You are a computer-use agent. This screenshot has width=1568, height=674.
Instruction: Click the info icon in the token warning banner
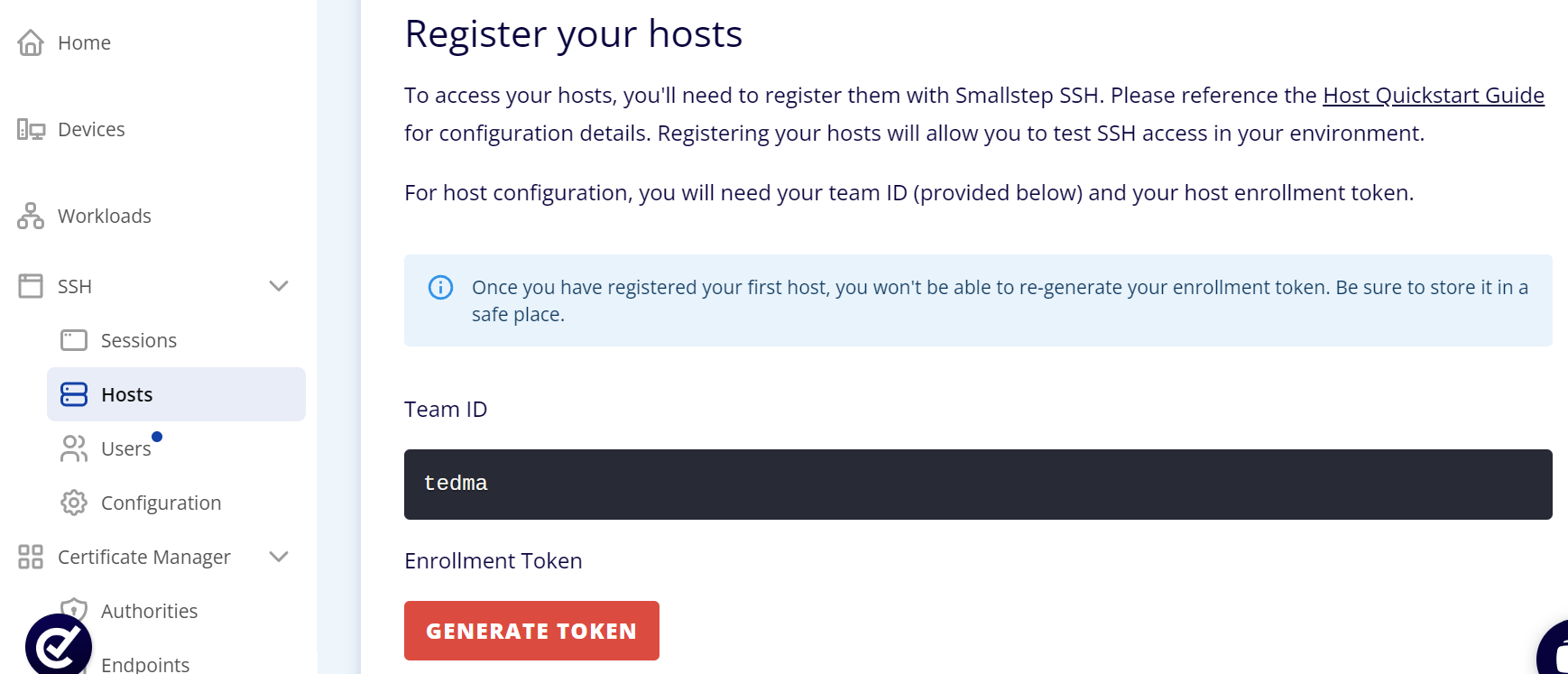point(440,287)
